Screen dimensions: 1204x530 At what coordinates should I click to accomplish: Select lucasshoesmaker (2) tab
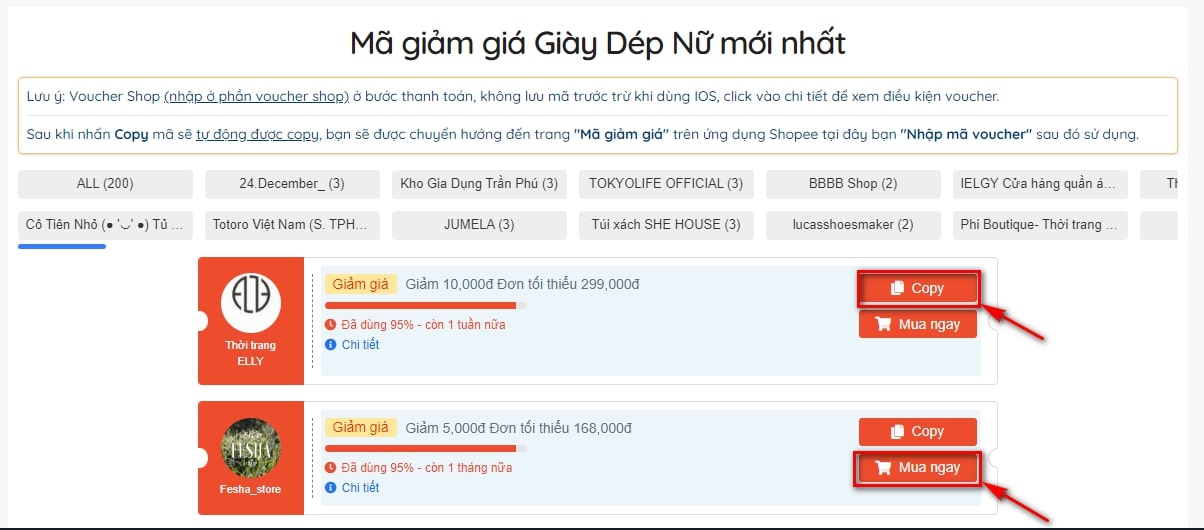click(x=853, y=225)
